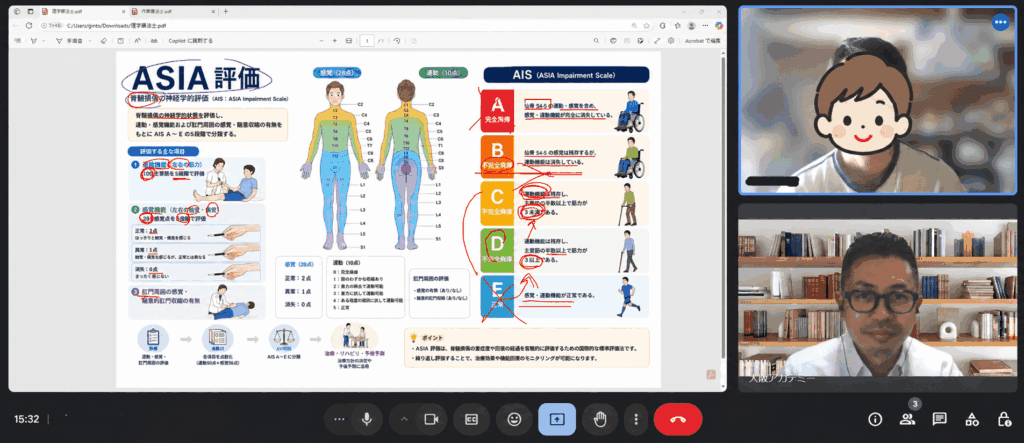1024x443 pixels.
Task: Click Copilot に質問する in the PDF toolbar
Action: click(x=191, y=41)
